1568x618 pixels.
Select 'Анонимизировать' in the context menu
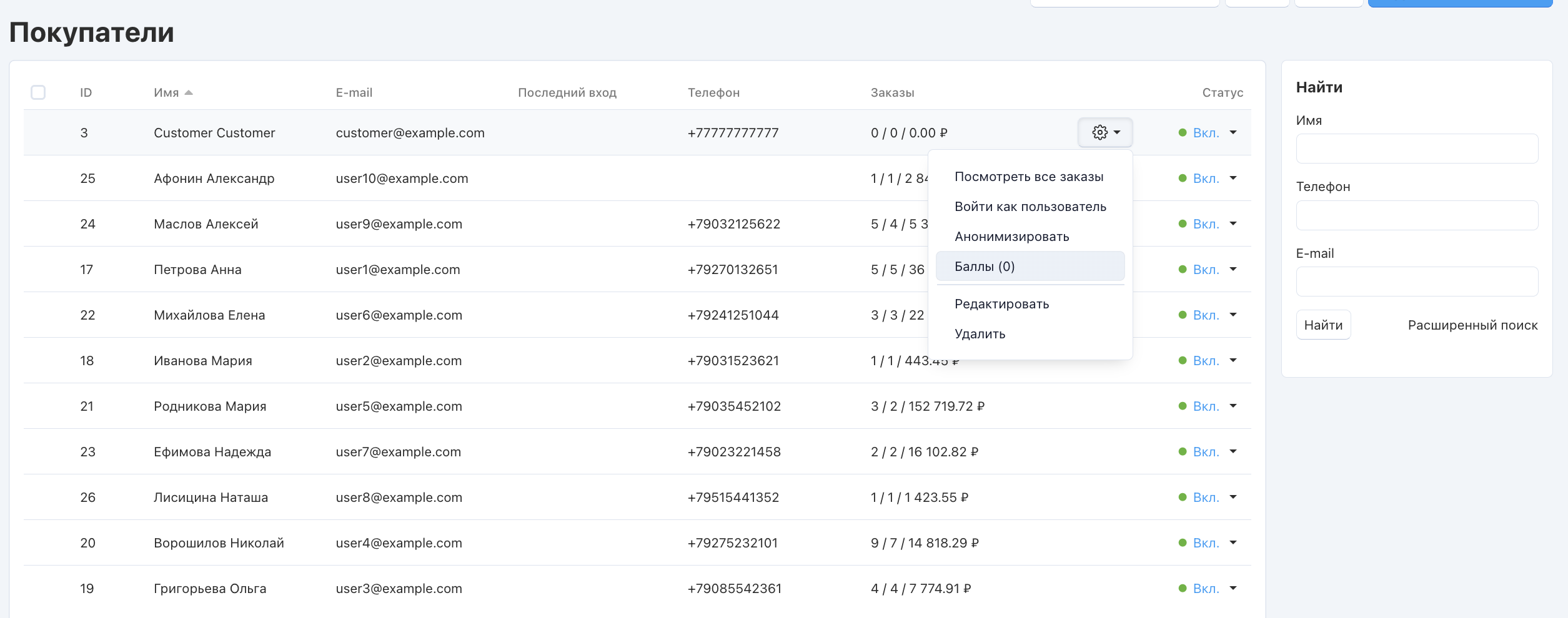click(x=1011, y=237)
